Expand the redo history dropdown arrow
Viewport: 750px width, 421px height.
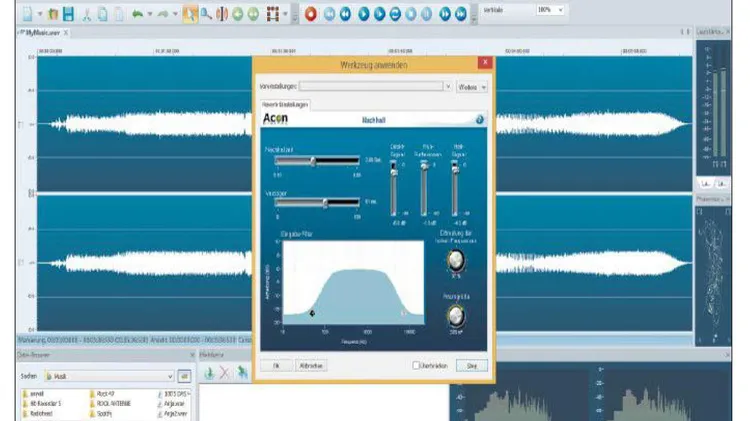[x=175, y=14]
